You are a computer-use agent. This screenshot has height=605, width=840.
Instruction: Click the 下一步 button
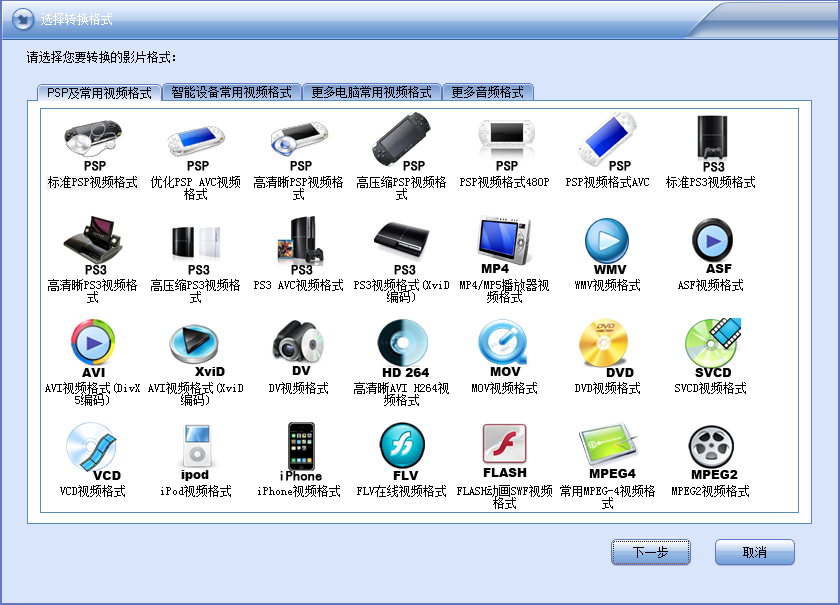click(x=651, y=552)
